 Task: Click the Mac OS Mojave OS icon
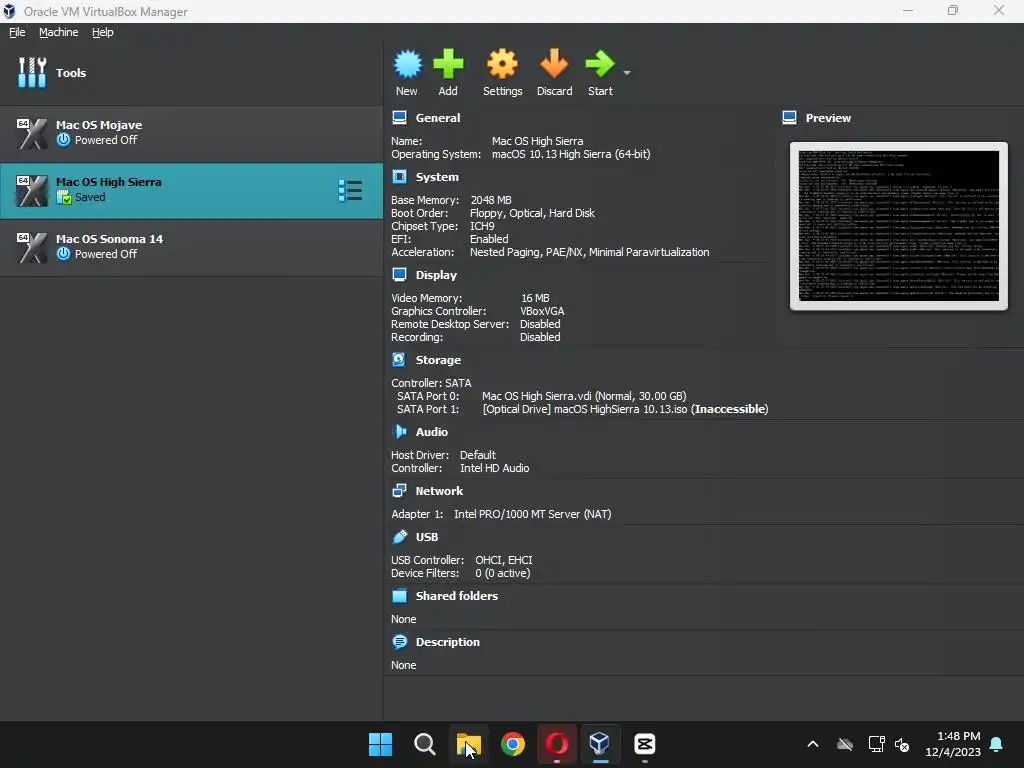click(31, 133)
